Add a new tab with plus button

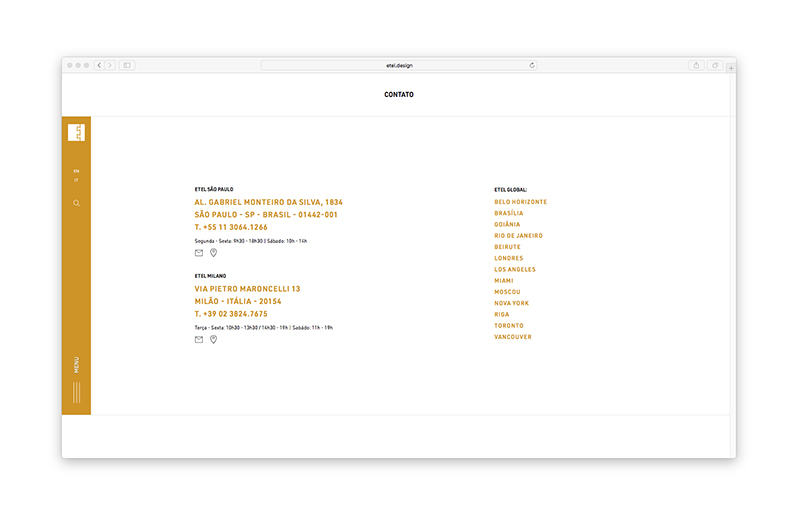[x=731, y=68]
